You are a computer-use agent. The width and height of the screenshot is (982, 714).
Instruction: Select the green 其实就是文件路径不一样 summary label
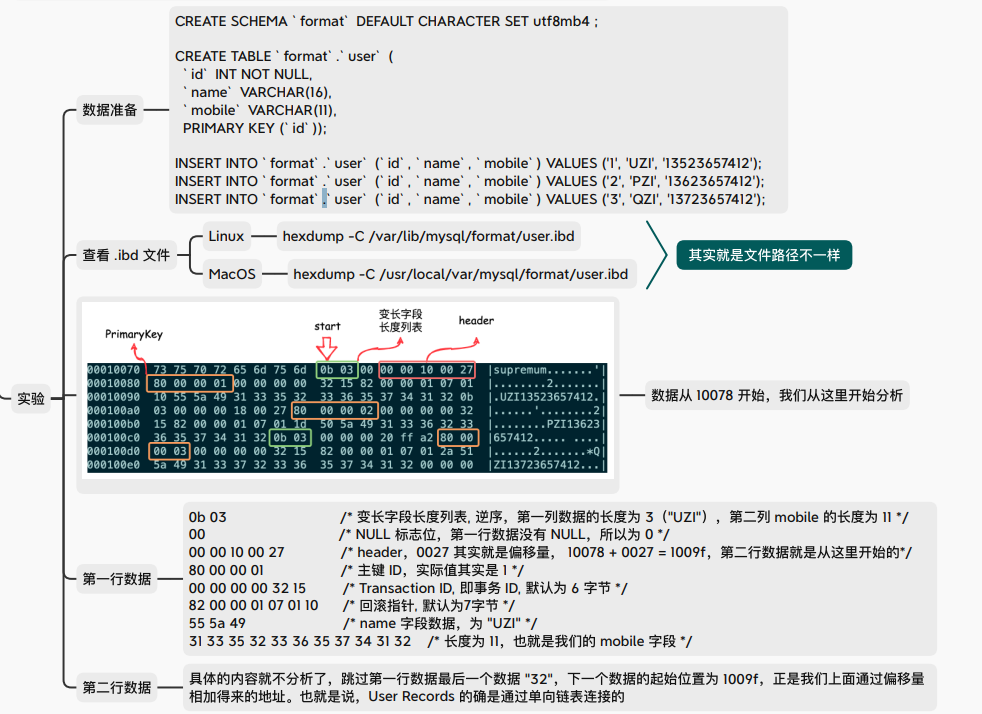(764, 255)
